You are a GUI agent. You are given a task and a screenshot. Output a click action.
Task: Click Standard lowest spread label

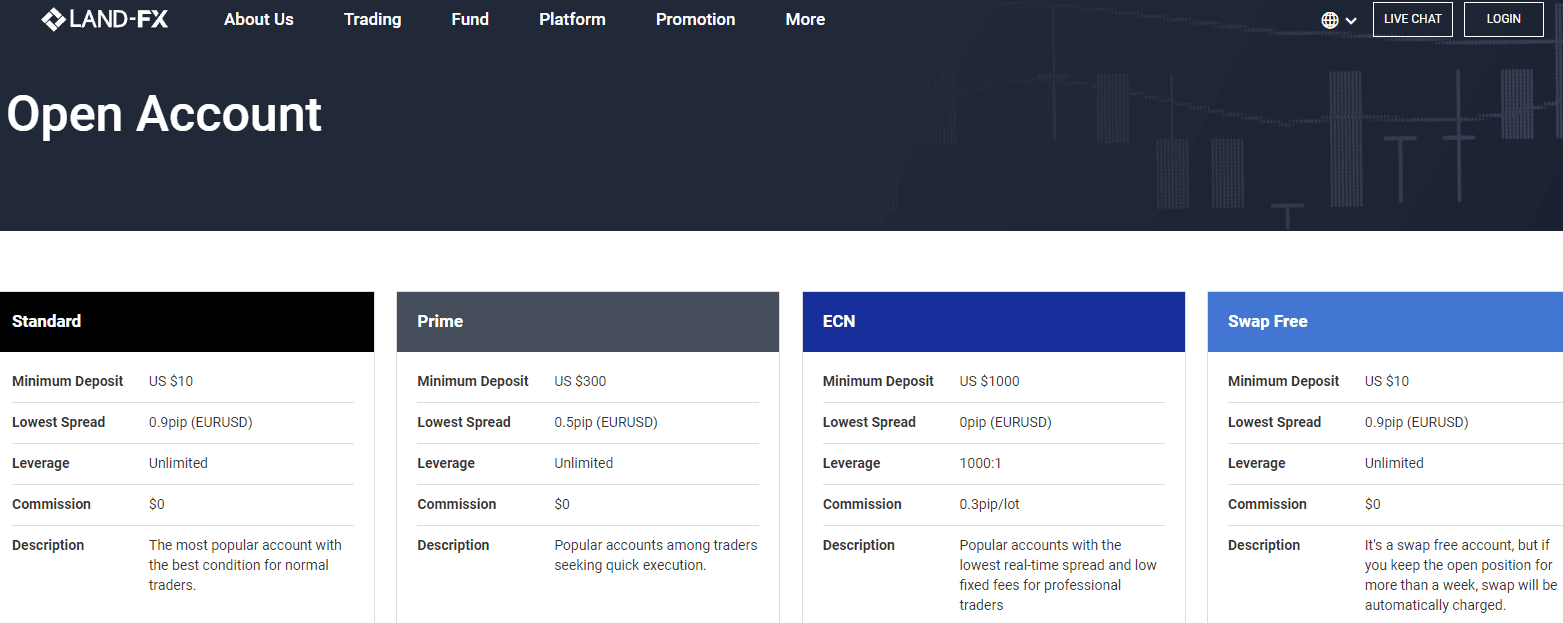[x=58, y=422]
